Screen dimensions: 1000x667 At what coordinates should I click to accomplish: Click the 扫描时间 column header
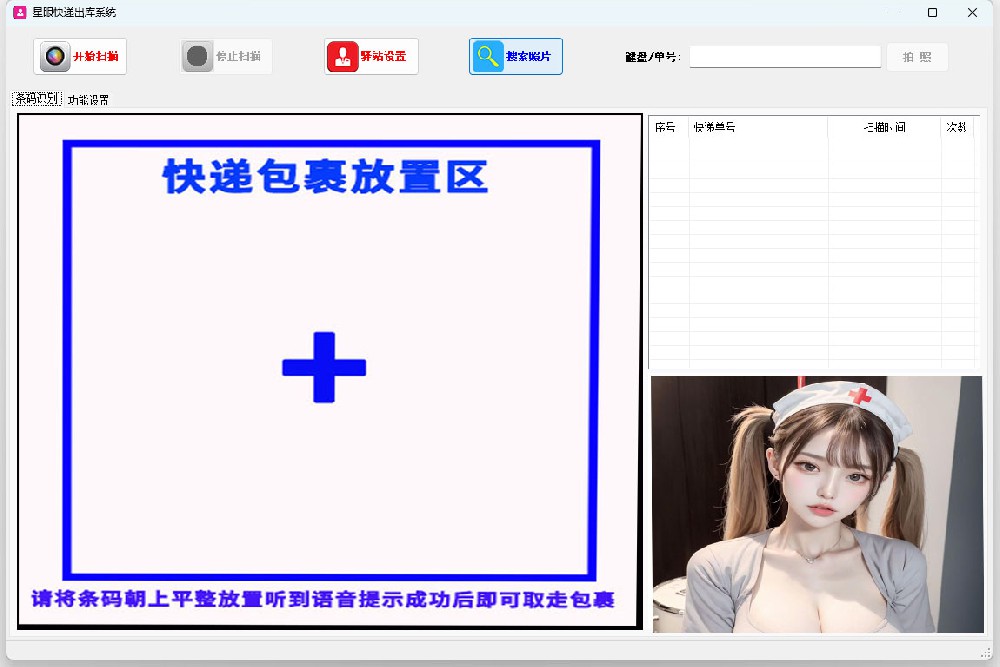coord(884,128)
